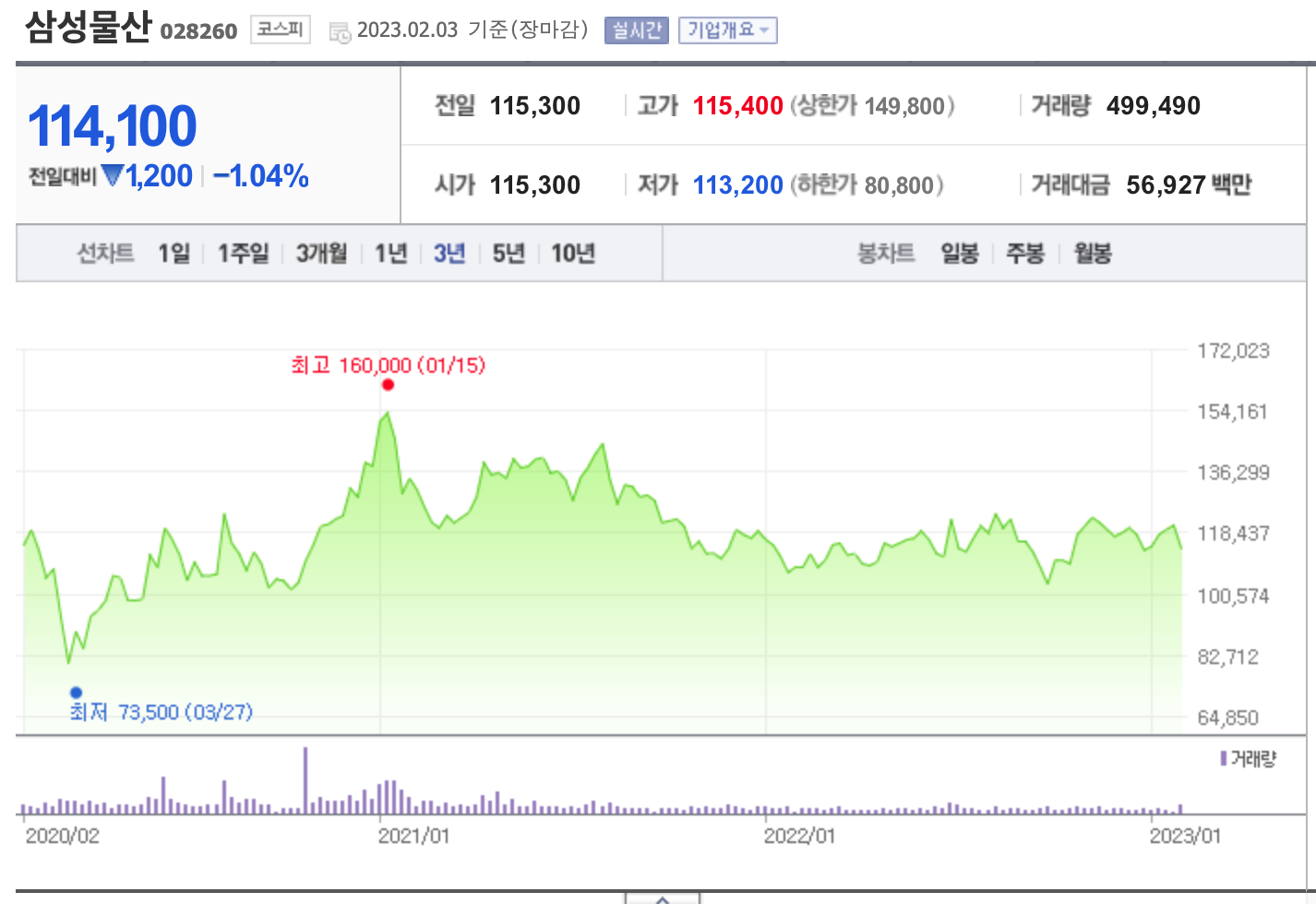The height and width of the screenshot is (904, 1316).
Task: Click the 하한가 80,800 text
Action: coord(867,185)
